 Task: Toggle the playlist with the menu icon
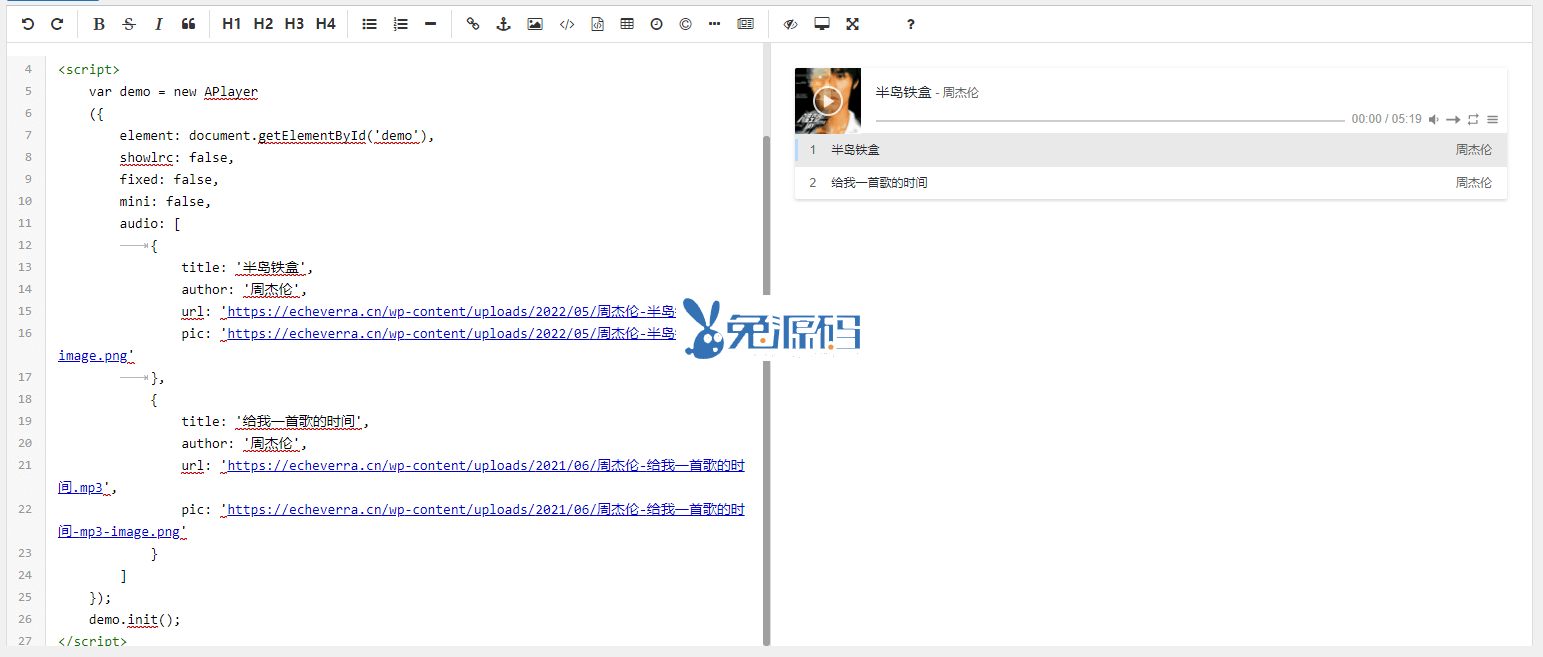click(1492, 120)
